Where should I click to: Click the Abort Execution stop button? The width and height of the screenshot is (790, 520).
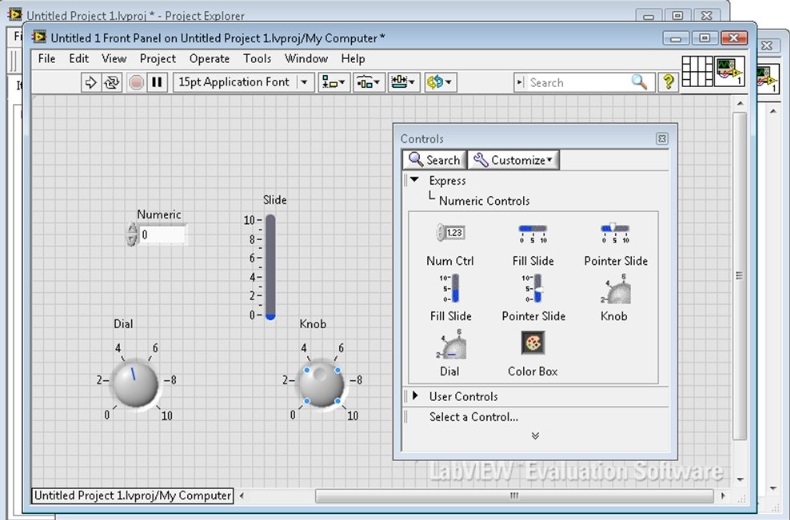click(136, 82)
